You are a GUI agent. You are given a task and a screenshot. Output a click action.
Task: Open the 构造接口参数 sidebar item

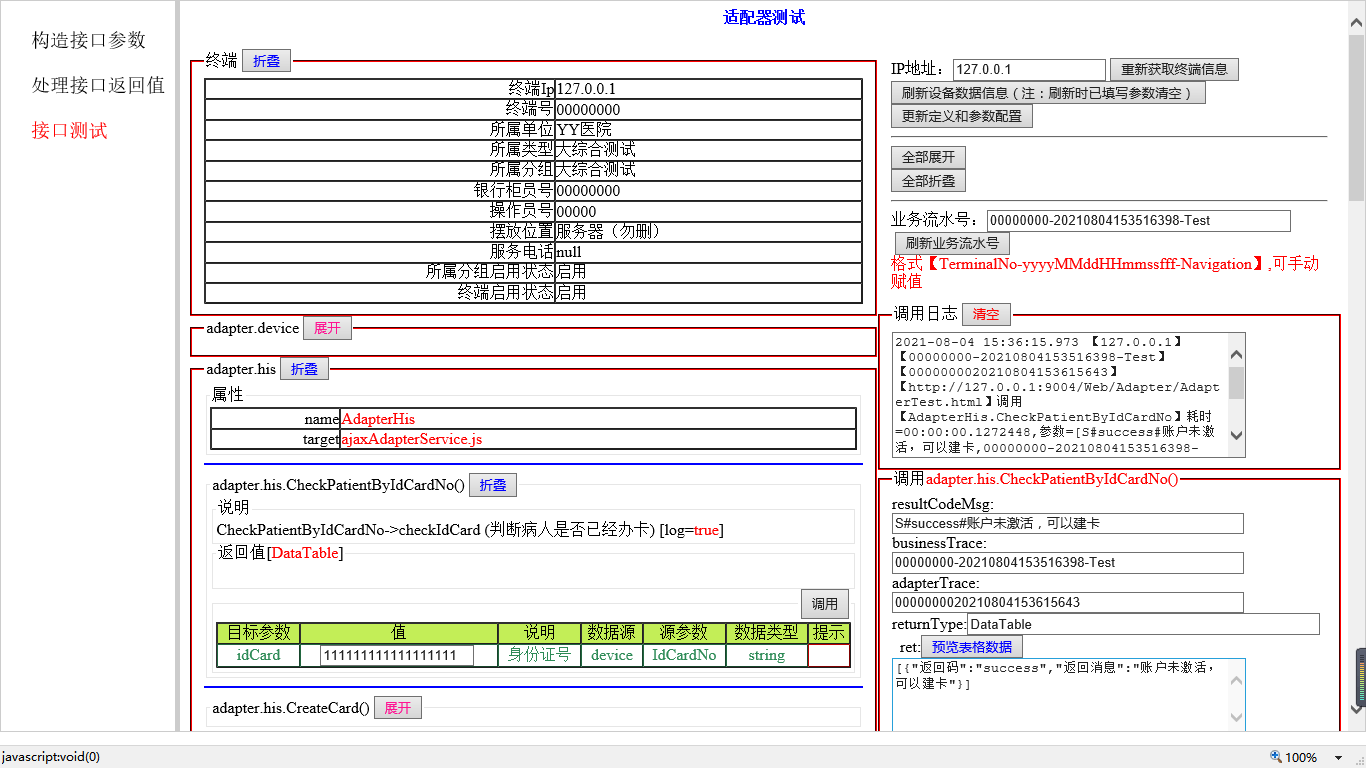pyautogui.click(x=89, y=40)
